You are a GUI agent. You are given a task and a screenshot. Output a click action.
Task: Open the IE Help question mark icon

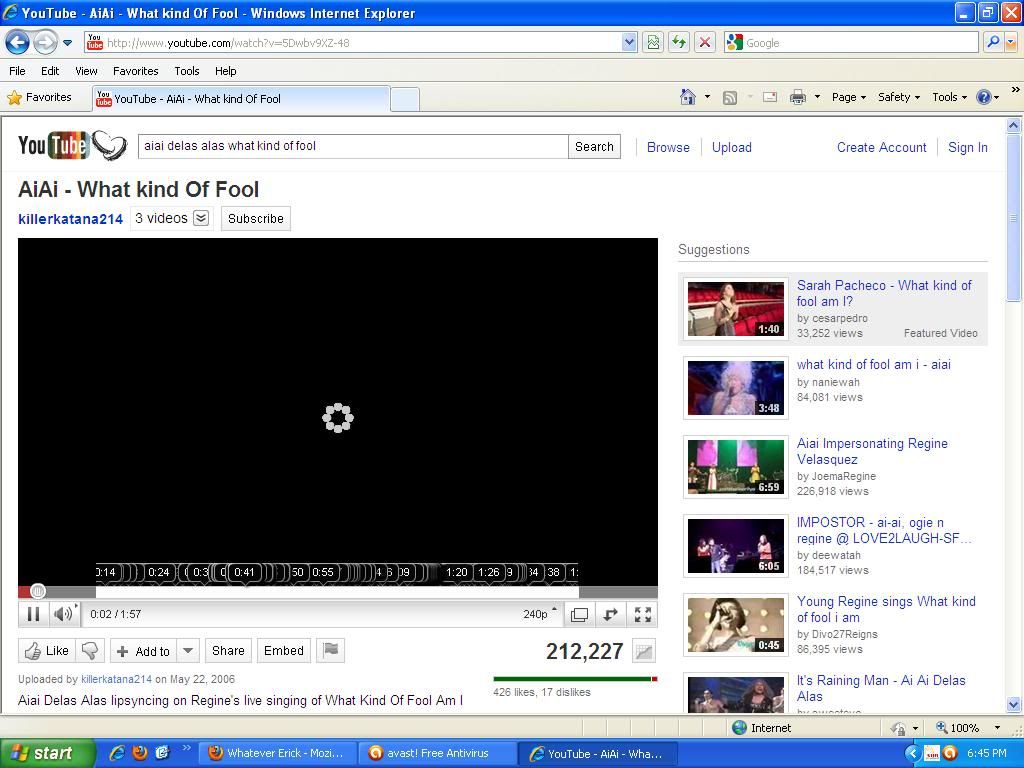tap(984, 97)
